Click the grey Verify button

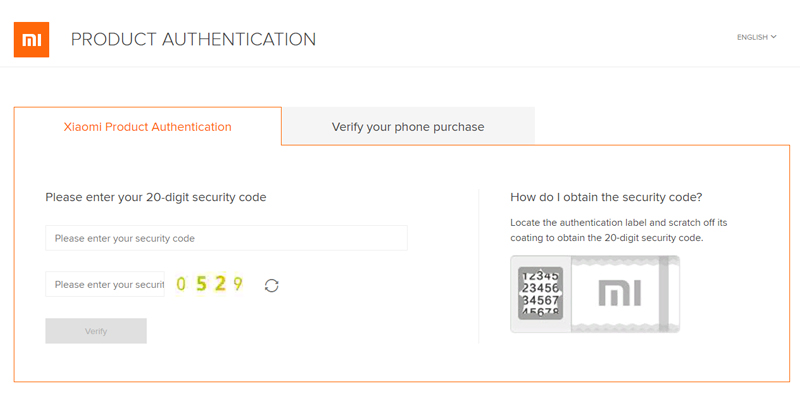96,331
